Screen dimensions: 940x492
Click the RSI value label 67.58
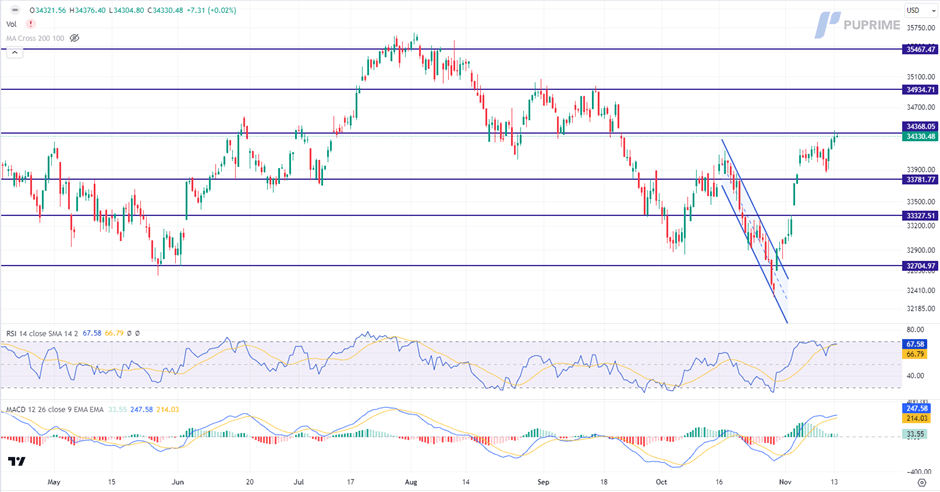914,345
